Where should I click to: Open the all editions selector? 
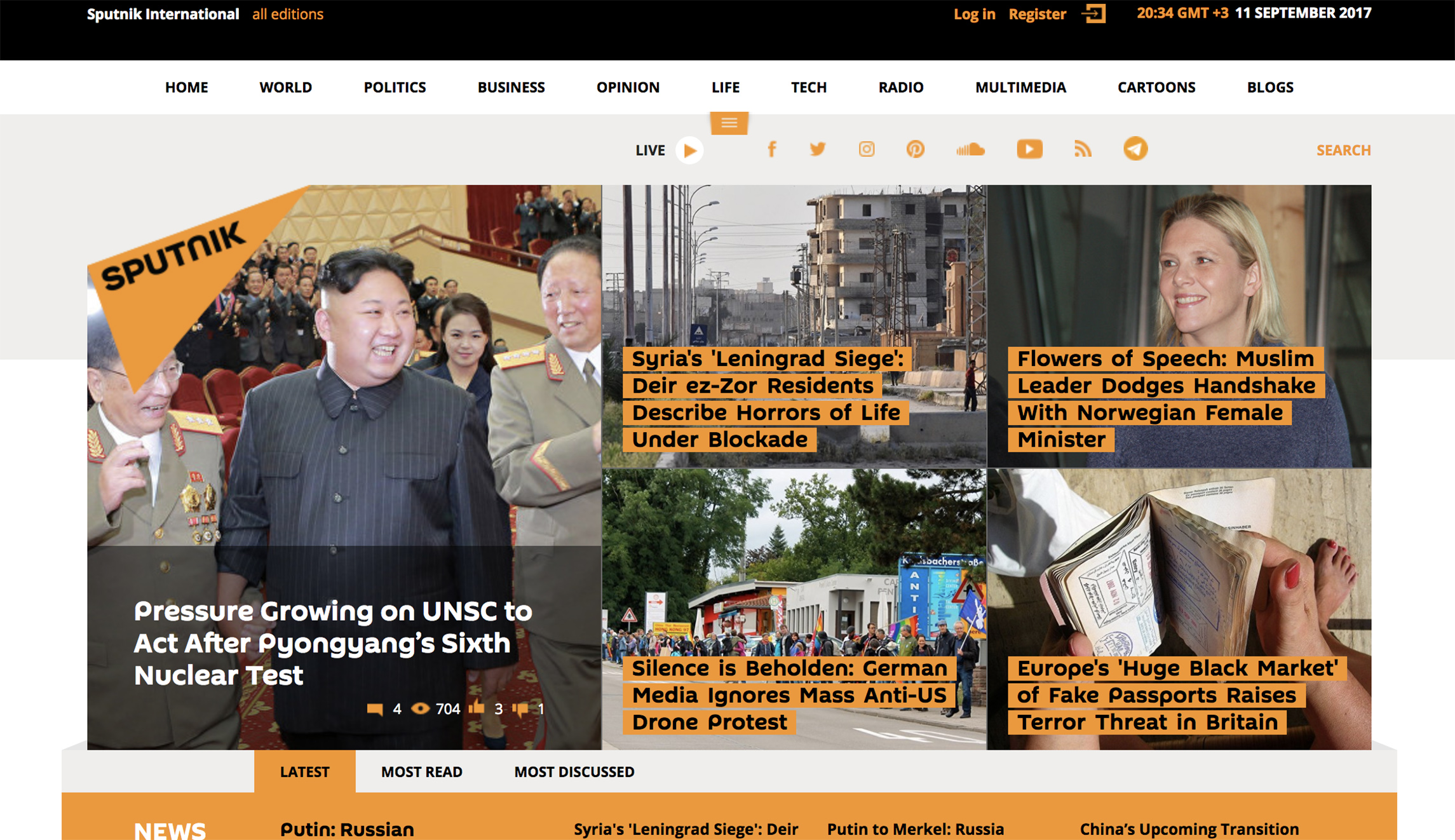click(x=288, y=14)
